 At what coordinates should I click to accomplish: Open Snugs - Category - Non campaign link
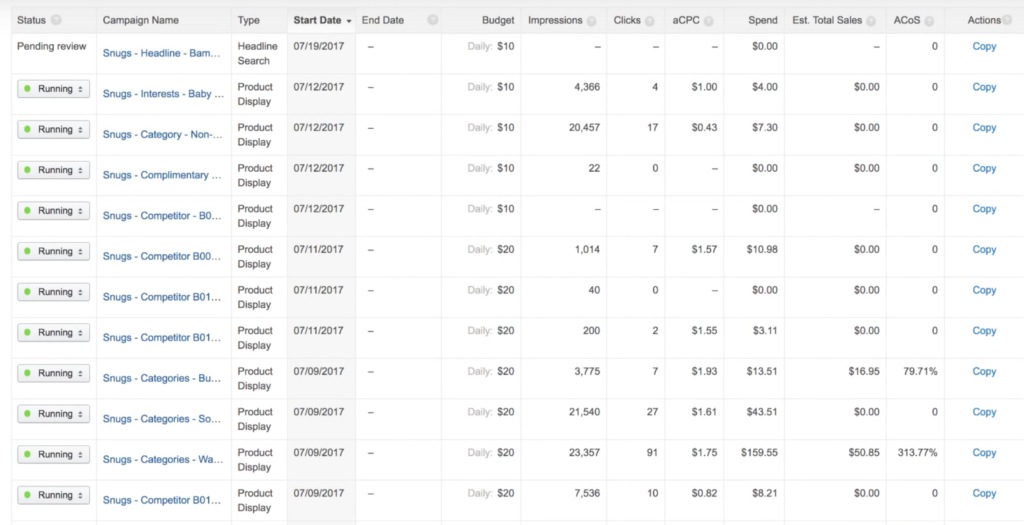click(x=162, y=135)
